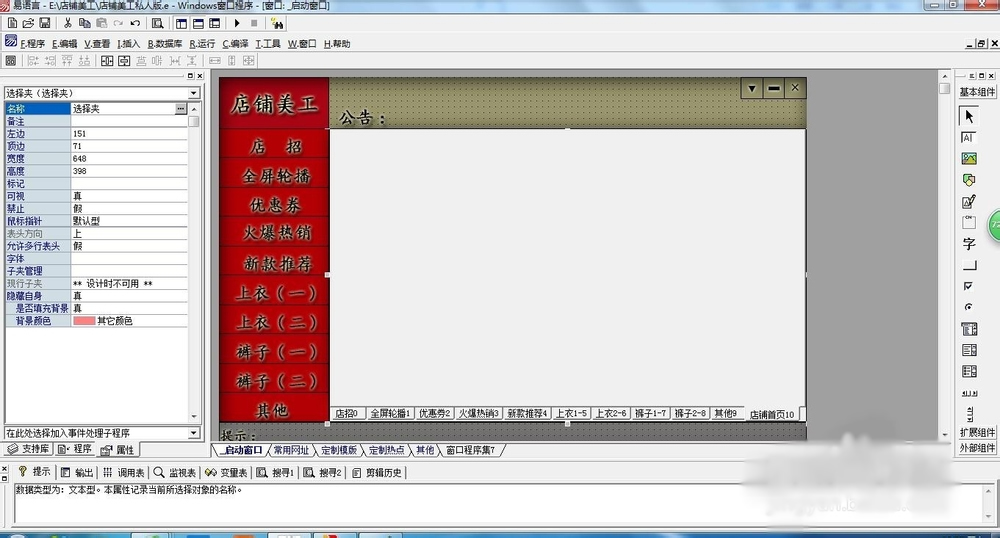Select the pointer arrow tool in component box
1000x538 pixels.
pos(968,116)
